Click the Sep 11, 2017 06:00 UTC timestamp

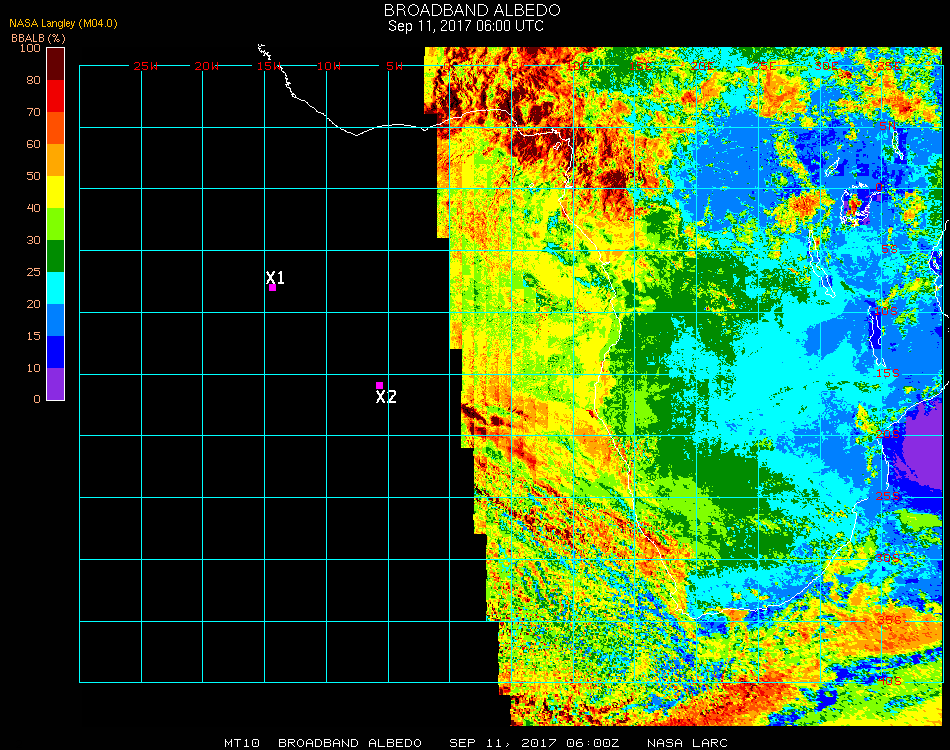[x=466, y=26]
